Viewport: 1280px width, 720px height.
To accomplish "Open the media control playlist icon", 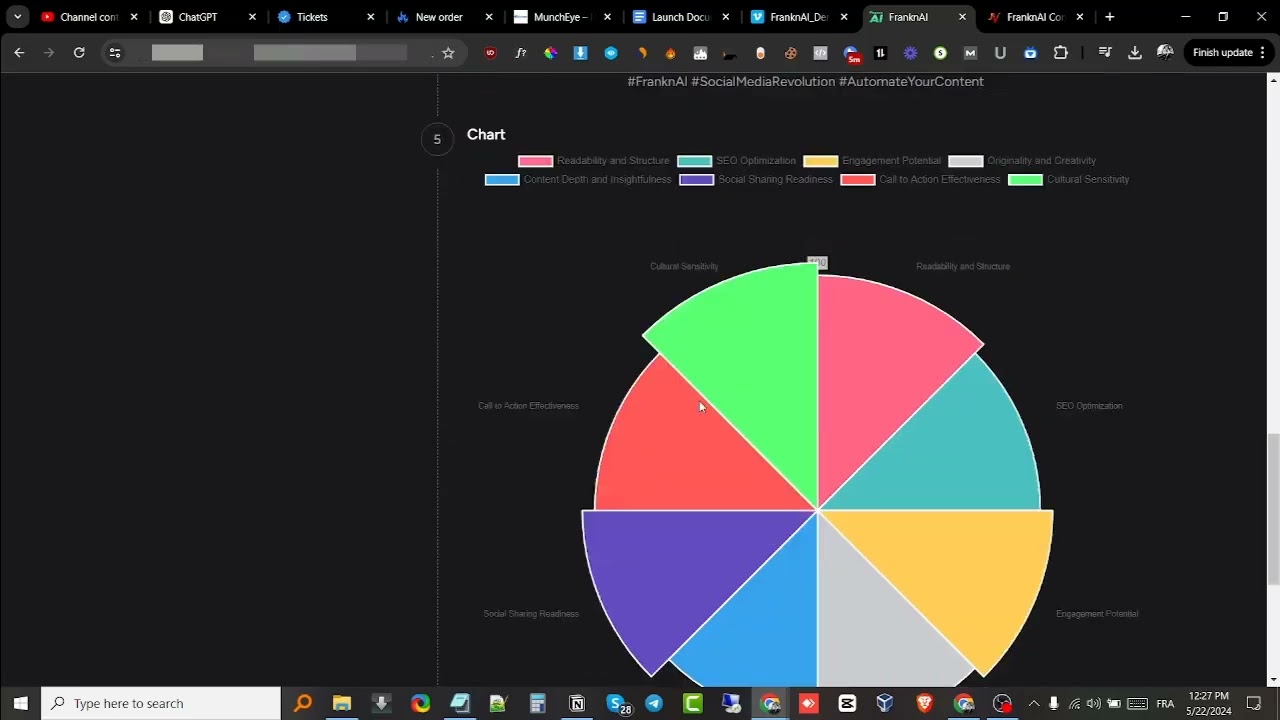I will point(1105,53).
